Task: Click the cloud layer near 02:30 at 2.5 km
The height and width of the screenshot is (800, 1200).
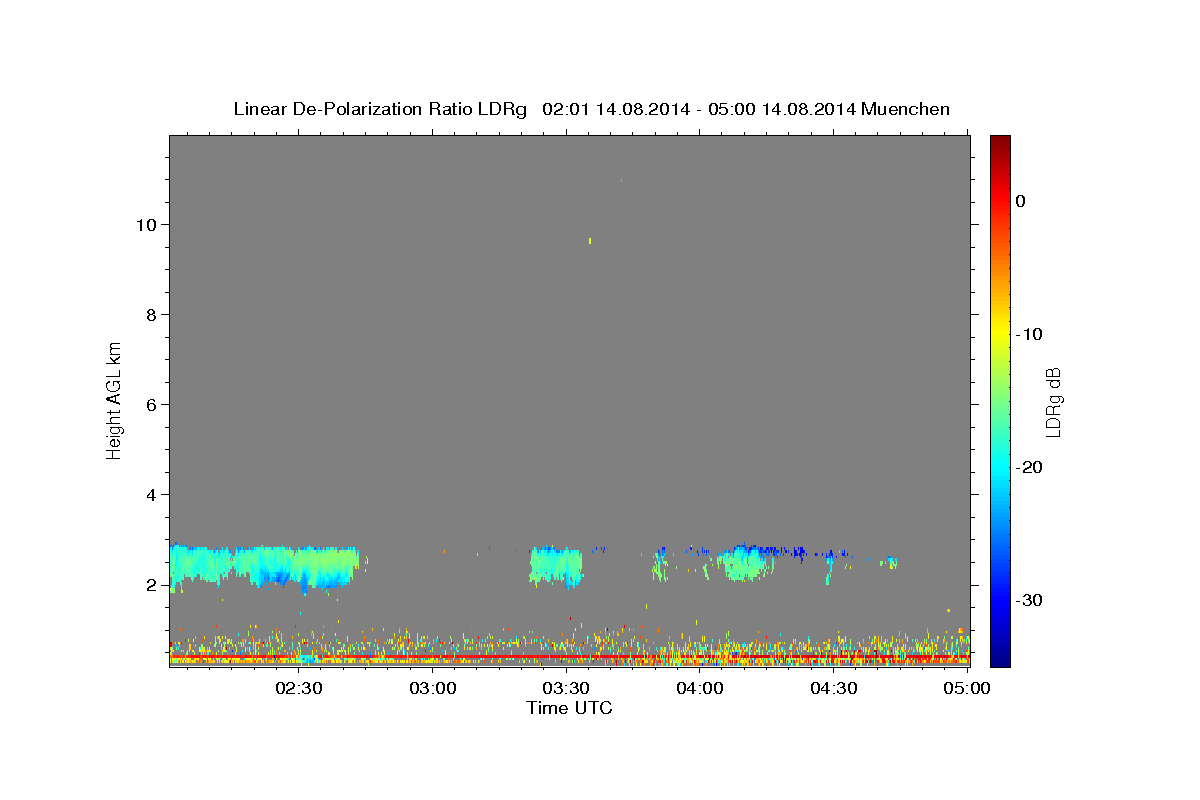Action: point(265,565)
